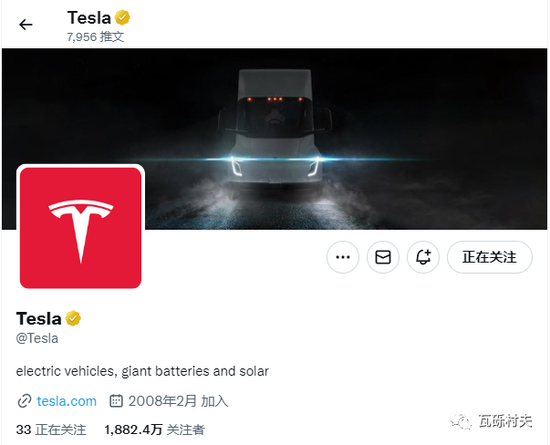
Task: Click the gold verified badge beside profile name
Action: click(73, 318)
